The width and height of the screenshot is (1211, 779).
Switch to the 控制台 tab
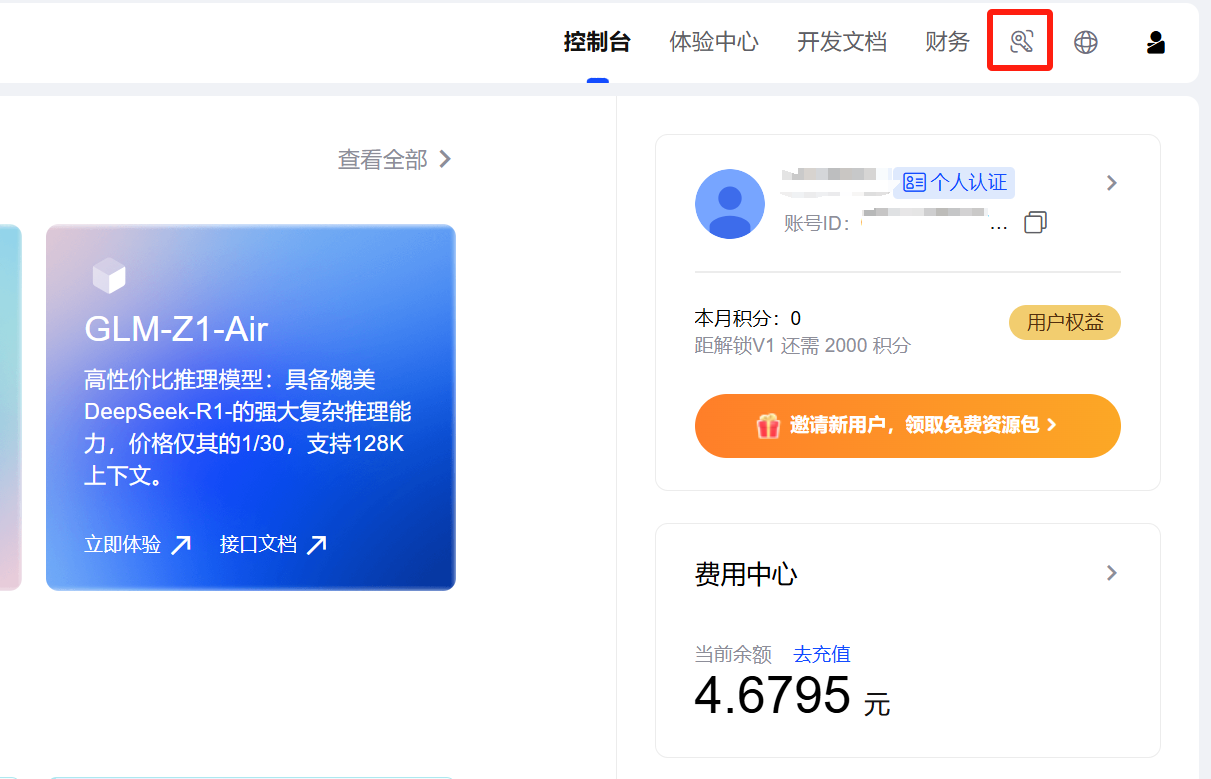tap(597, 42)
